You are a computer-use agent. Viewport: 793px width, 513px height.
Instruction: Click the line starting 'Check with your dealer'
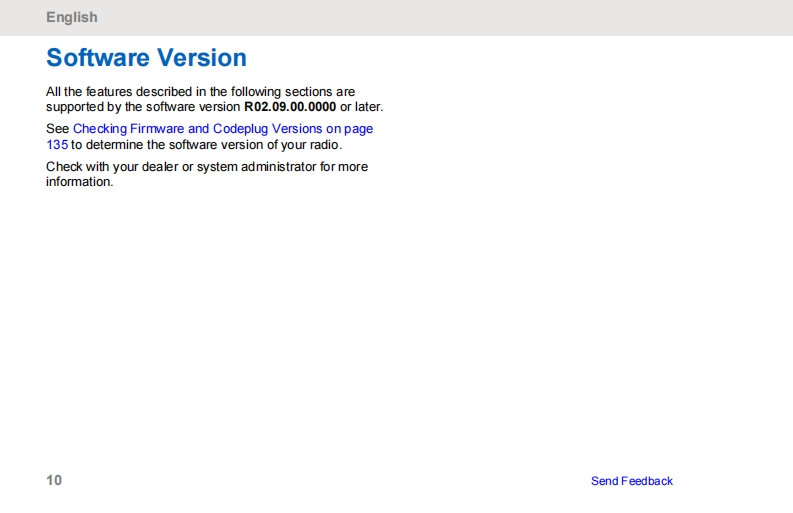click(206, 167)
